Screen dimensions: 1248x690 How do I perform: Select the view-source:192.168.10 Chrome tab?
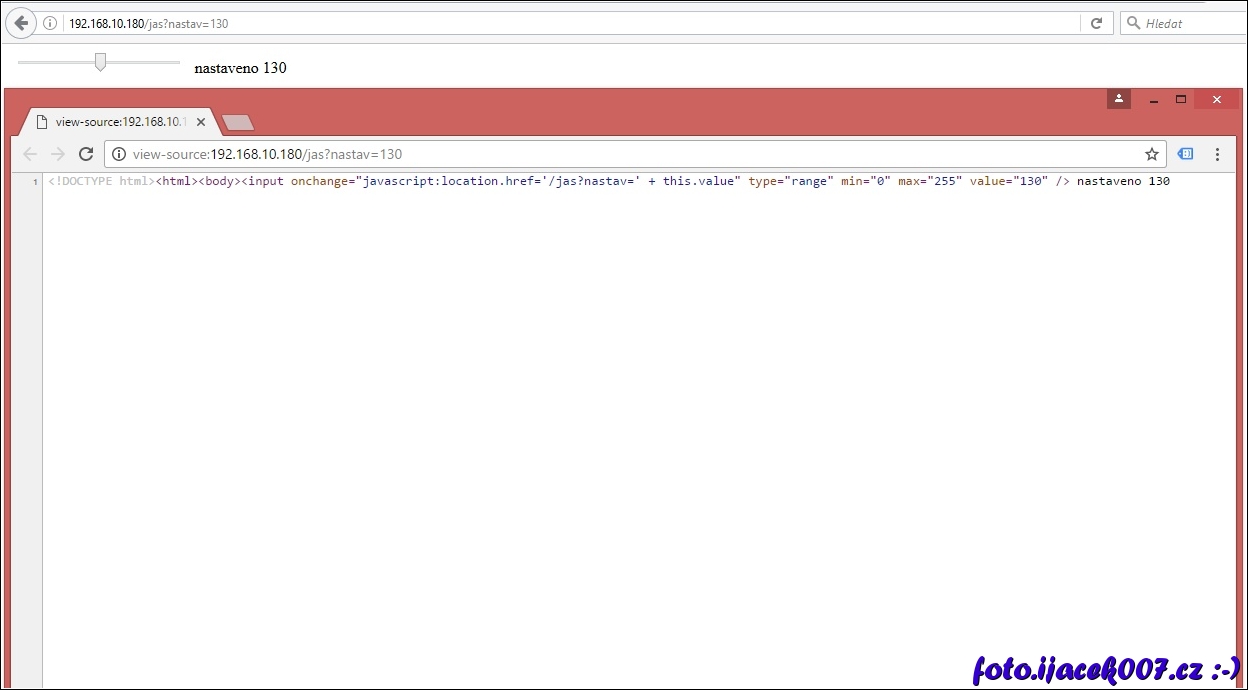coord(115,122)
